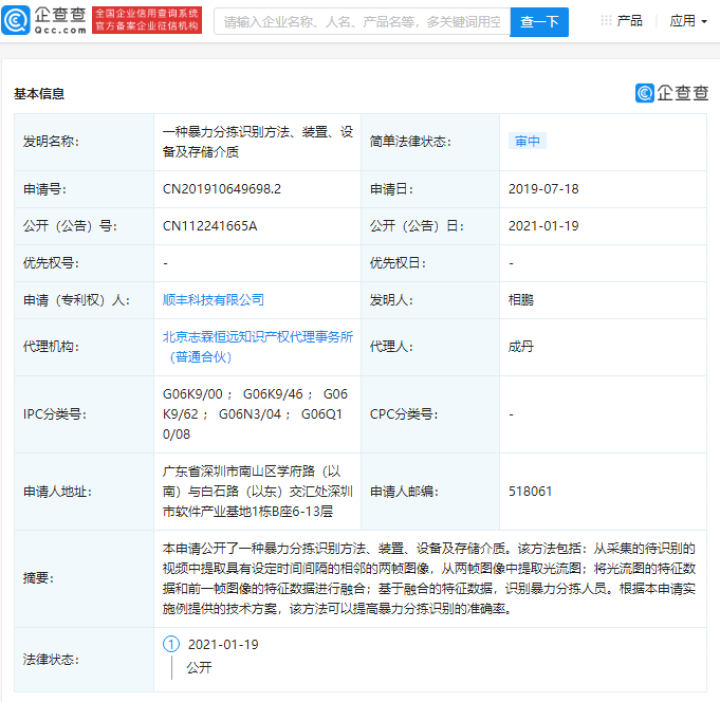
Task: Click the 审中 legal status tag
Action: (x=527, y=141)
